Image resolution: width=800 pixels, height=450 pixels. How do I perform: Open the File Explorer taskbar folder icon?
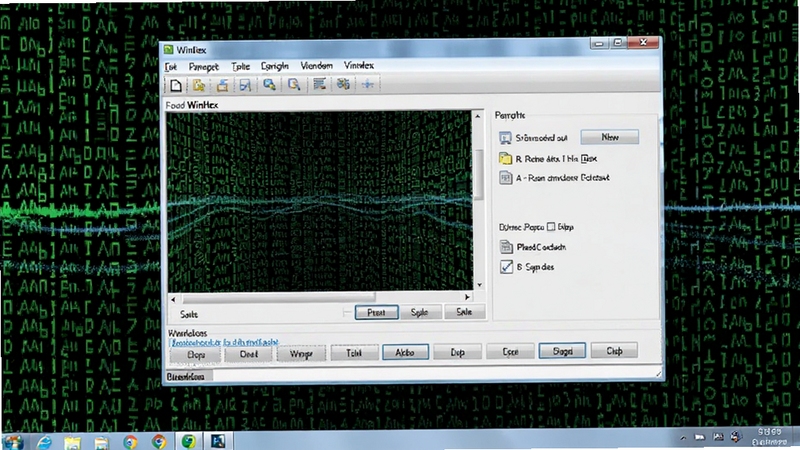(72, 442)
